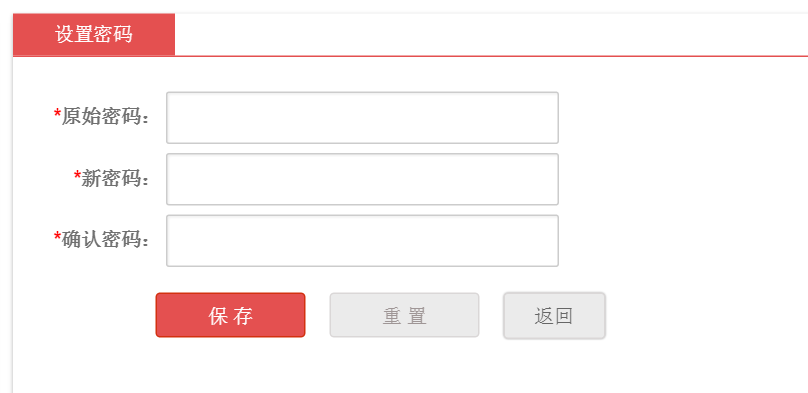This screenshot has width=808, height=393.
Task: Click the required asterisk beside 新密码
Action: (x=77, y=175)
